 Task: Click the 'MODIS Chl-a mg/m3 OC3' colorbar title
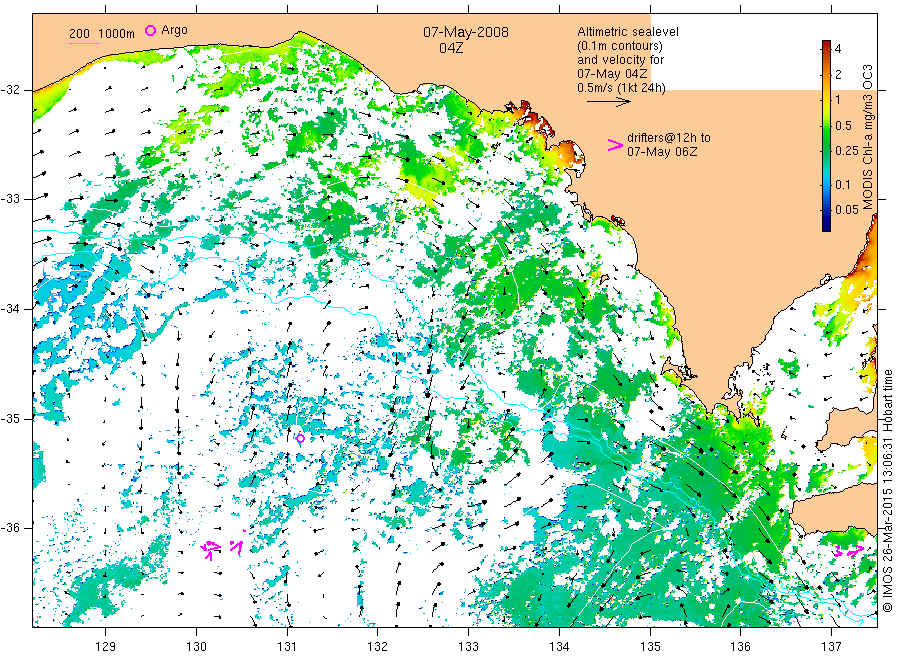coord(867,137)
